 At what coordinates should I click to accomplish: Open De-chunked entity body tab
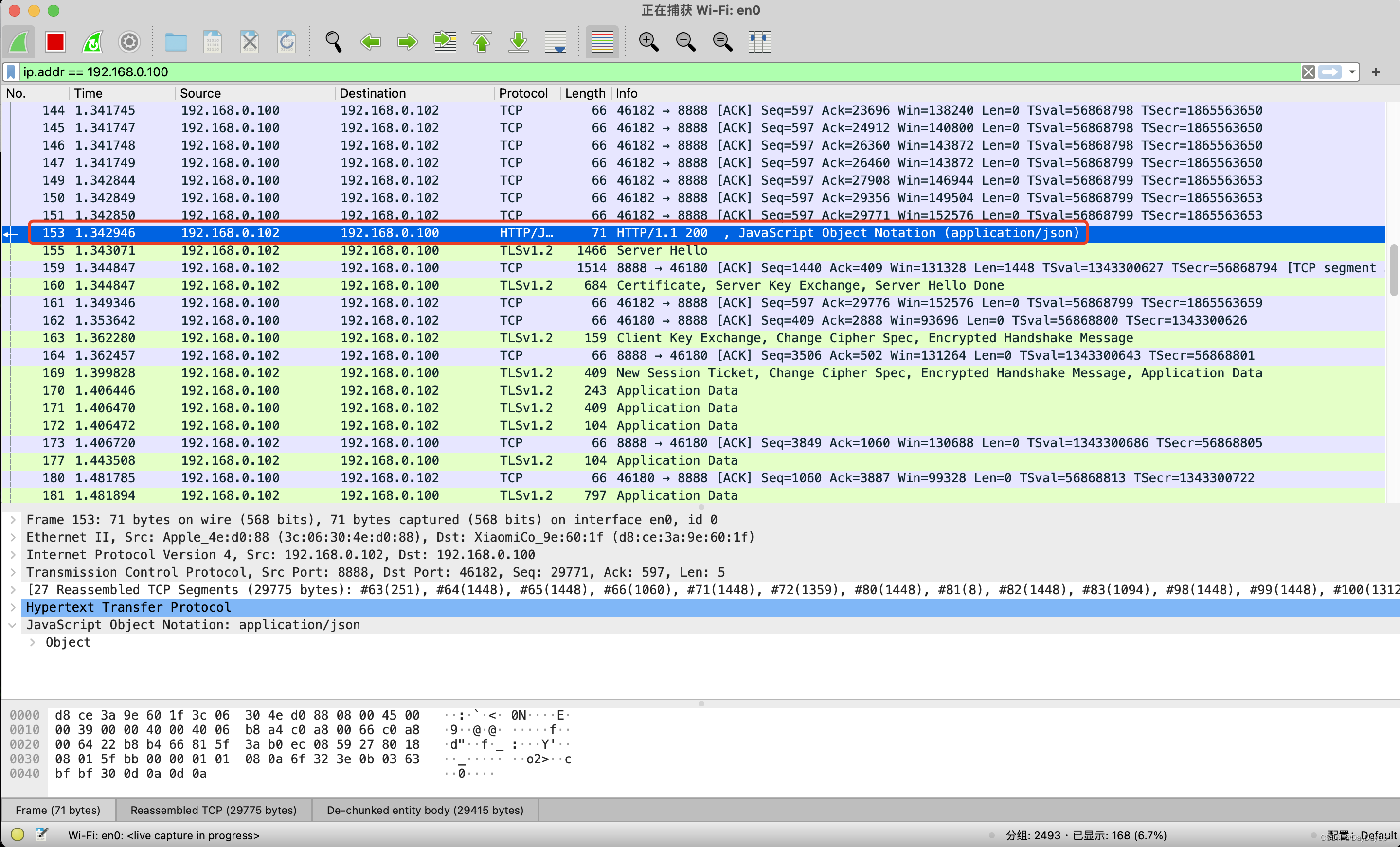(425, 810)
